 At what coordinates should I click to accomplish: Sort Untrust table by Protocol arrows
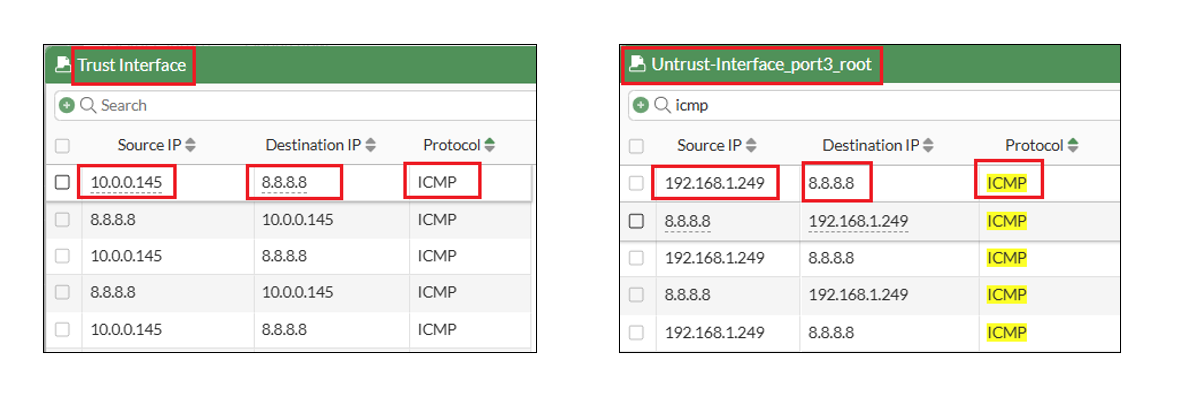(1073, 146)
